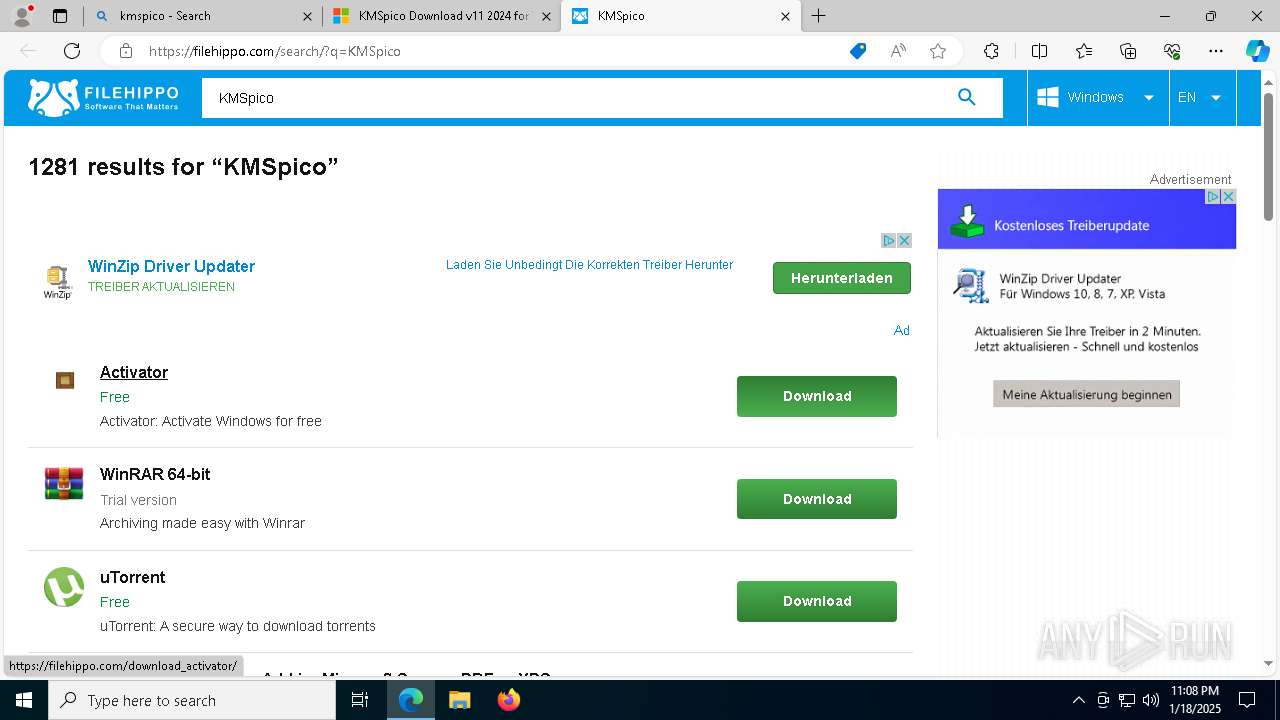Screen dimensions: 1280x720
Task: Open the Extensions puzzle icon
Action: click(x=991, y=51)
